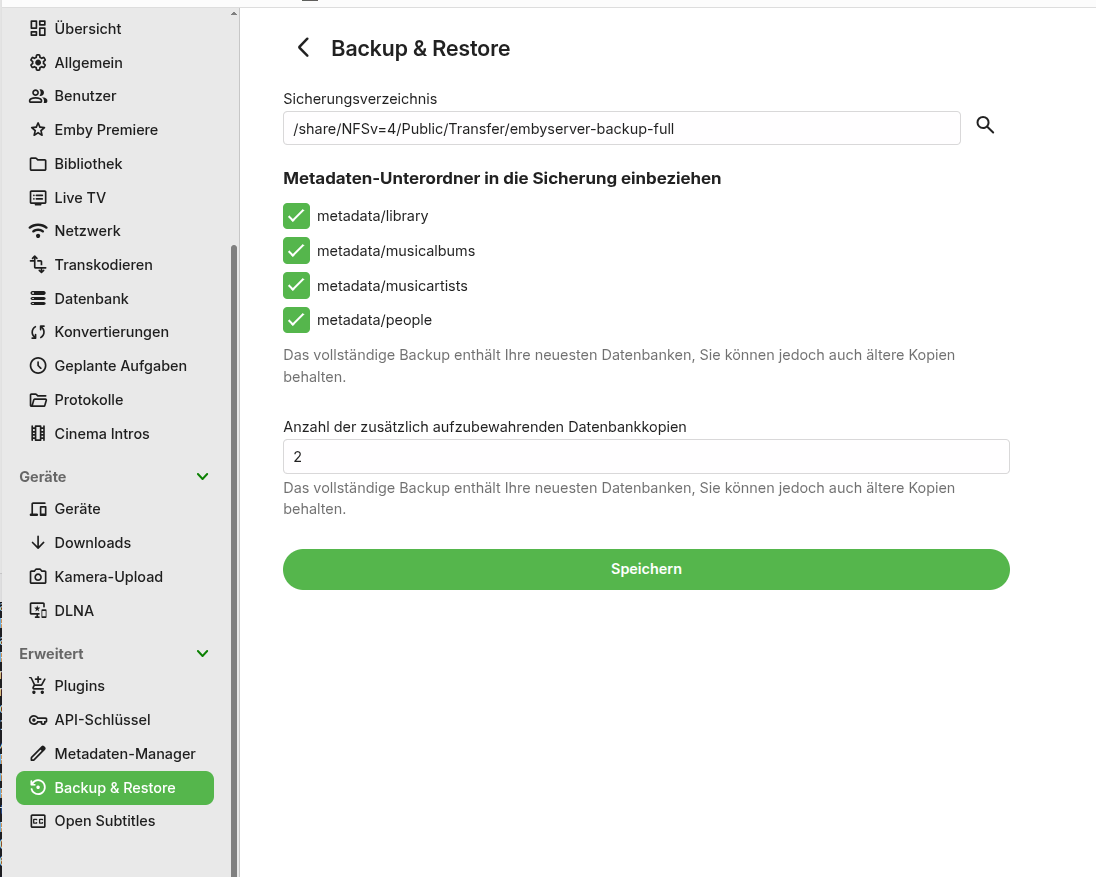Collapse the Geräte section chevron
The width and height of the screenshot is (1096, 877).
coord(203,477)
